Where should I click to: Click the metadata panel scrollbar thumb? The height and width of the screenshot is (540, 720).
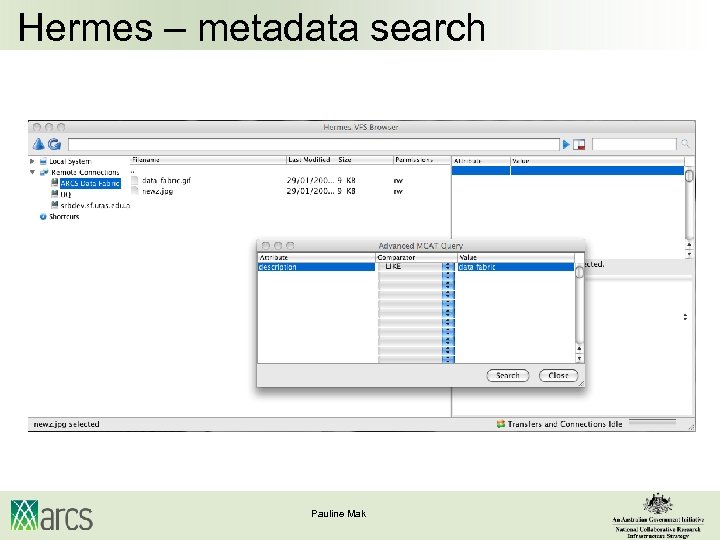689,176
